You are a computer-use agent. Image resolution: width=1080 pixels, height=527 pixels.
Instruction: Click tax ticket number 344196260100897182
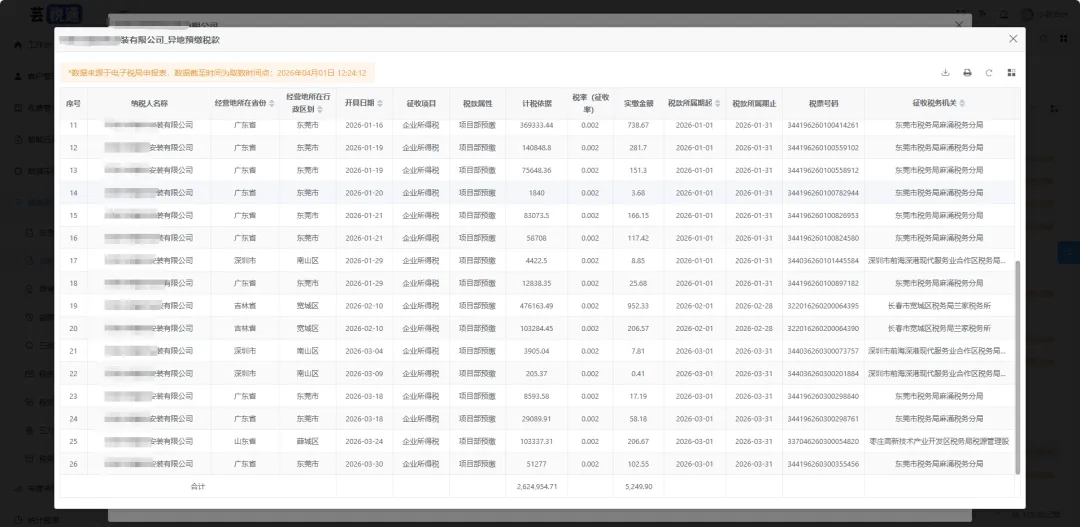pos(823,283)
